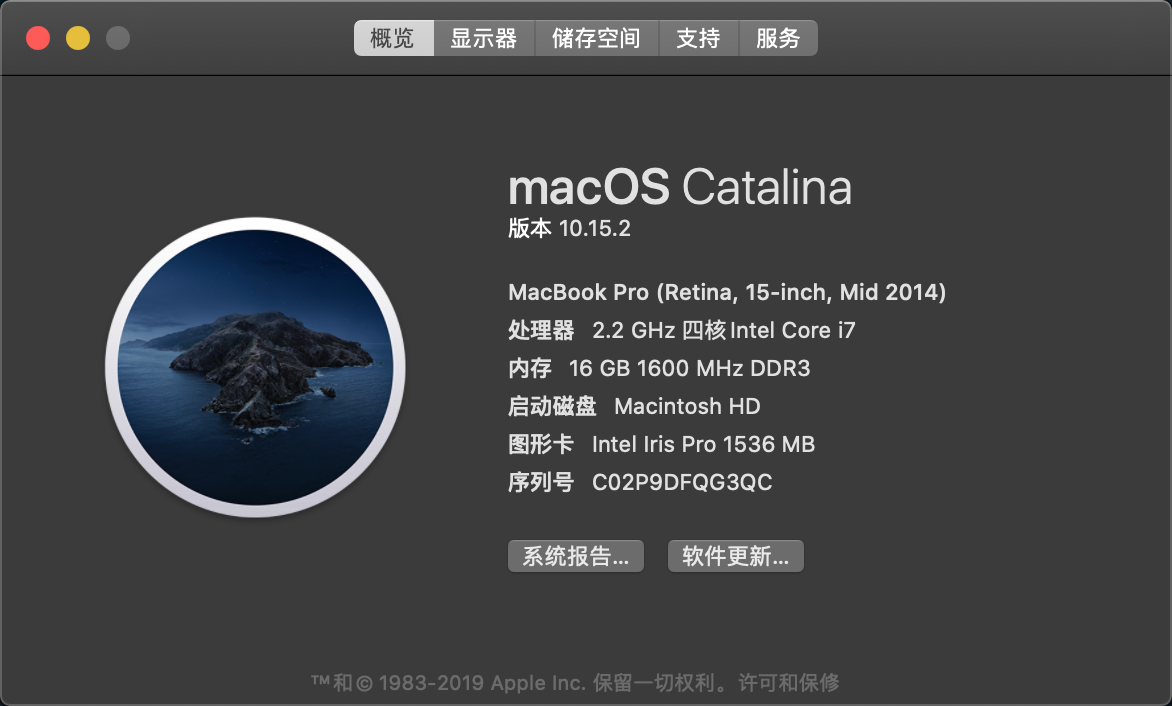This screenshot has width=1172, height=706.
Task: Open the 显示器 tab
Action: [x=483, y=38]
